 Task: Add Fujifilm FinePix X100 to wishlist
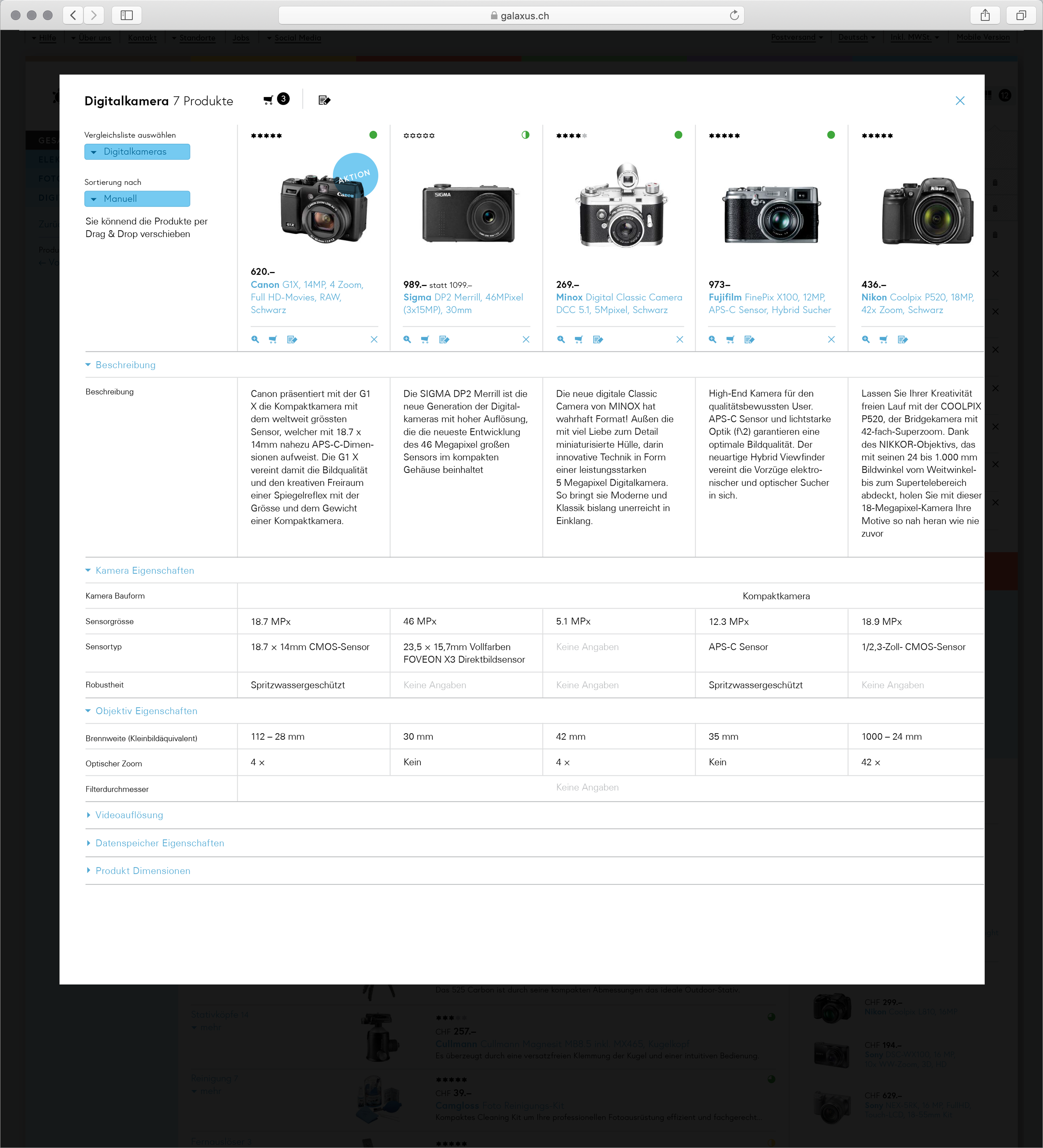[750, 339]
